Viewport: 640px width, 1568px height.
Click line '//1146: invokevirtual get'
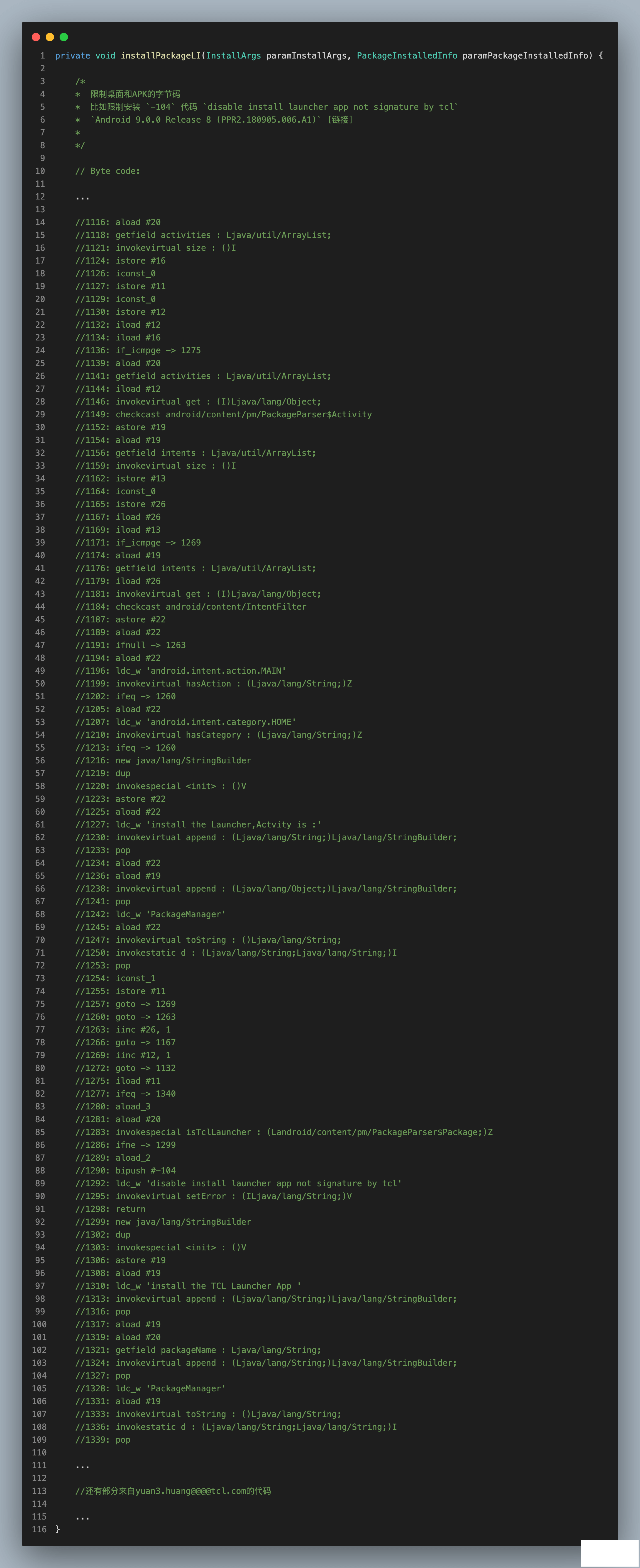pos(198,401)
